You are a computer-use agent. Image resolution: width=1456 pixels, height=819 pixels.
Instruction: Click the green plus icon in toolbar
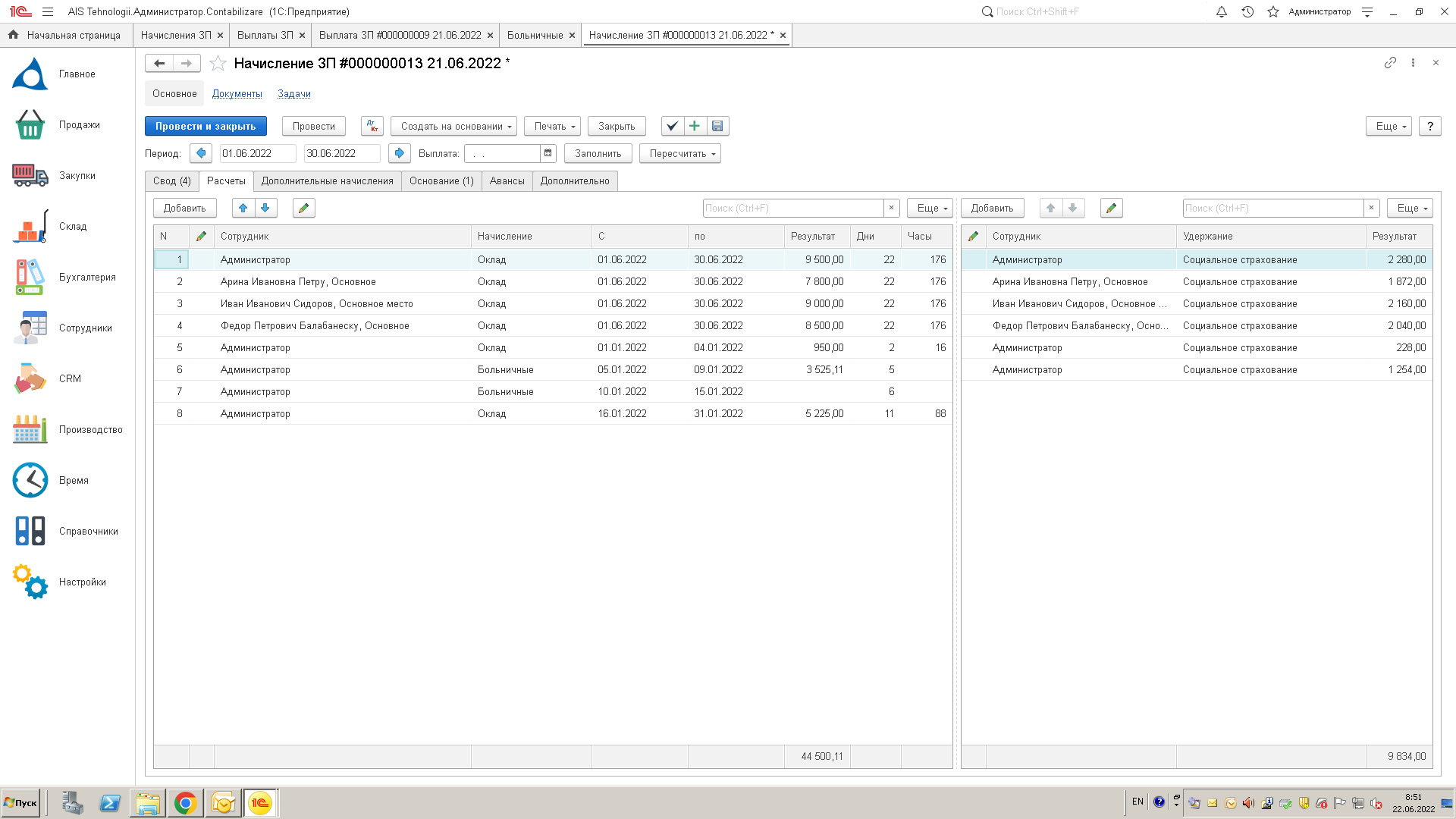click(x=695, y=126)
